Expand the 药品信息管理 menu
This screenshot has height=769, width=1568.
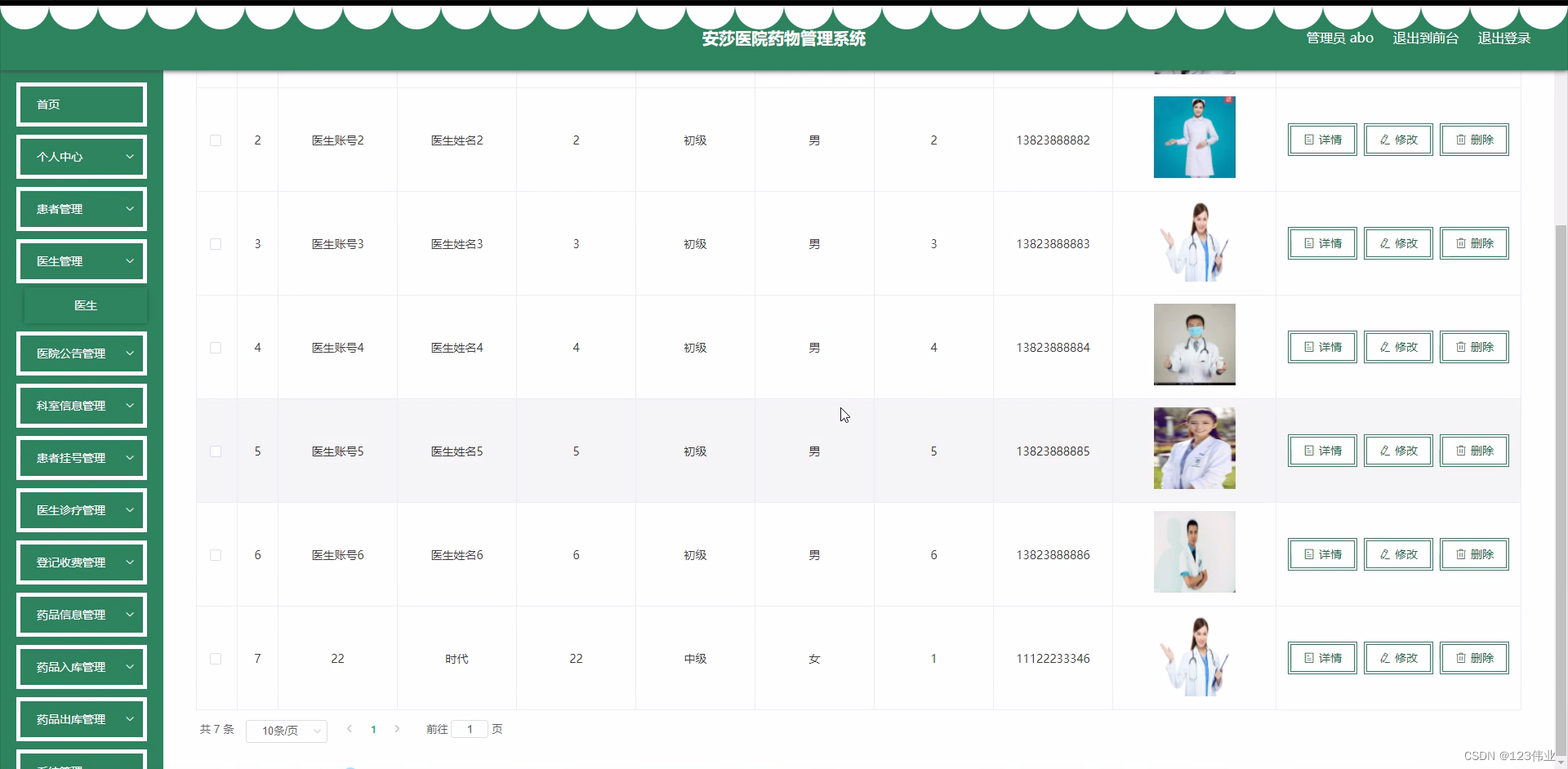tap(81, 614)
